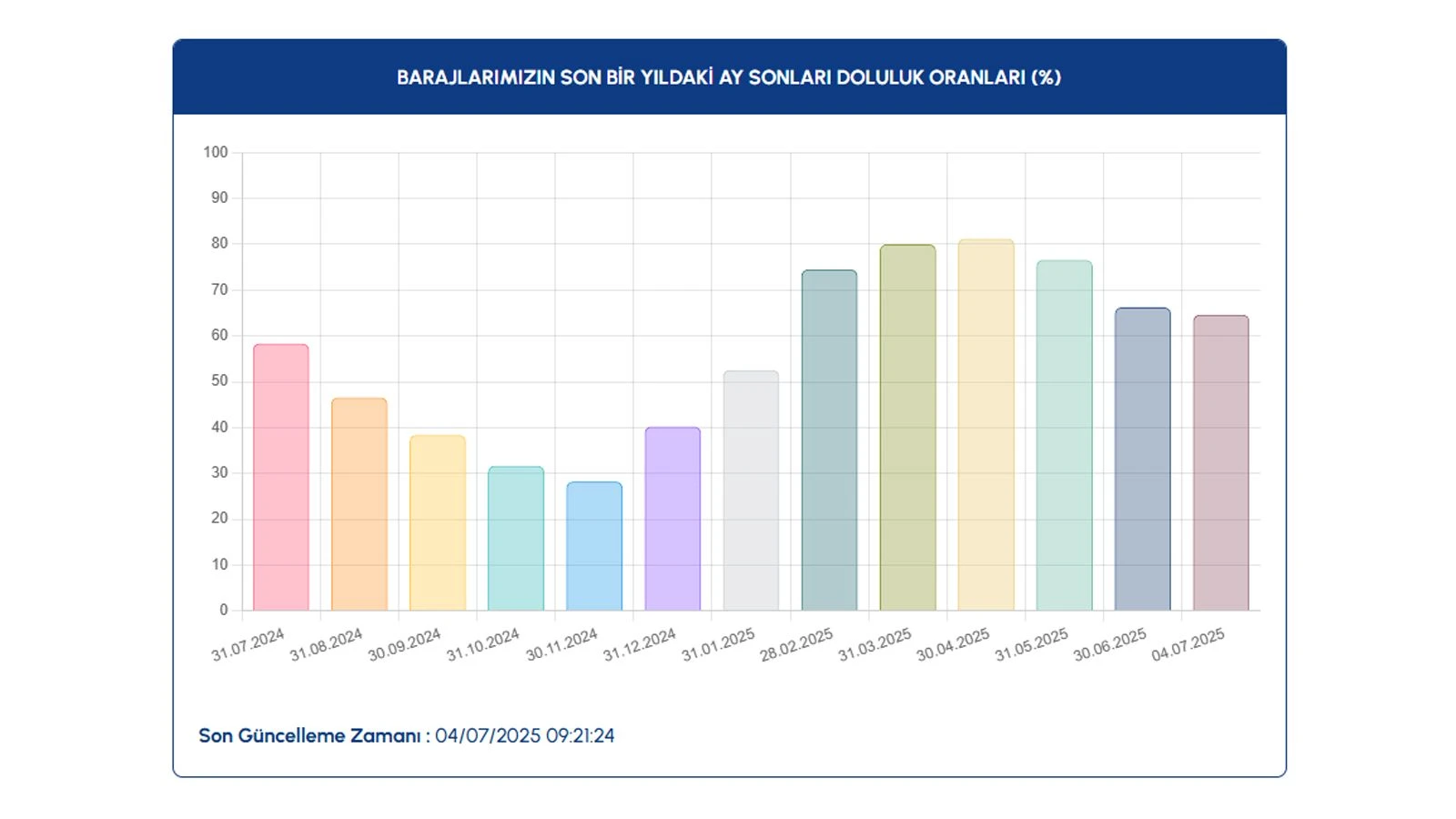
Task: Click the light gray bar for 31.01.2025
Action: (751, 490)
